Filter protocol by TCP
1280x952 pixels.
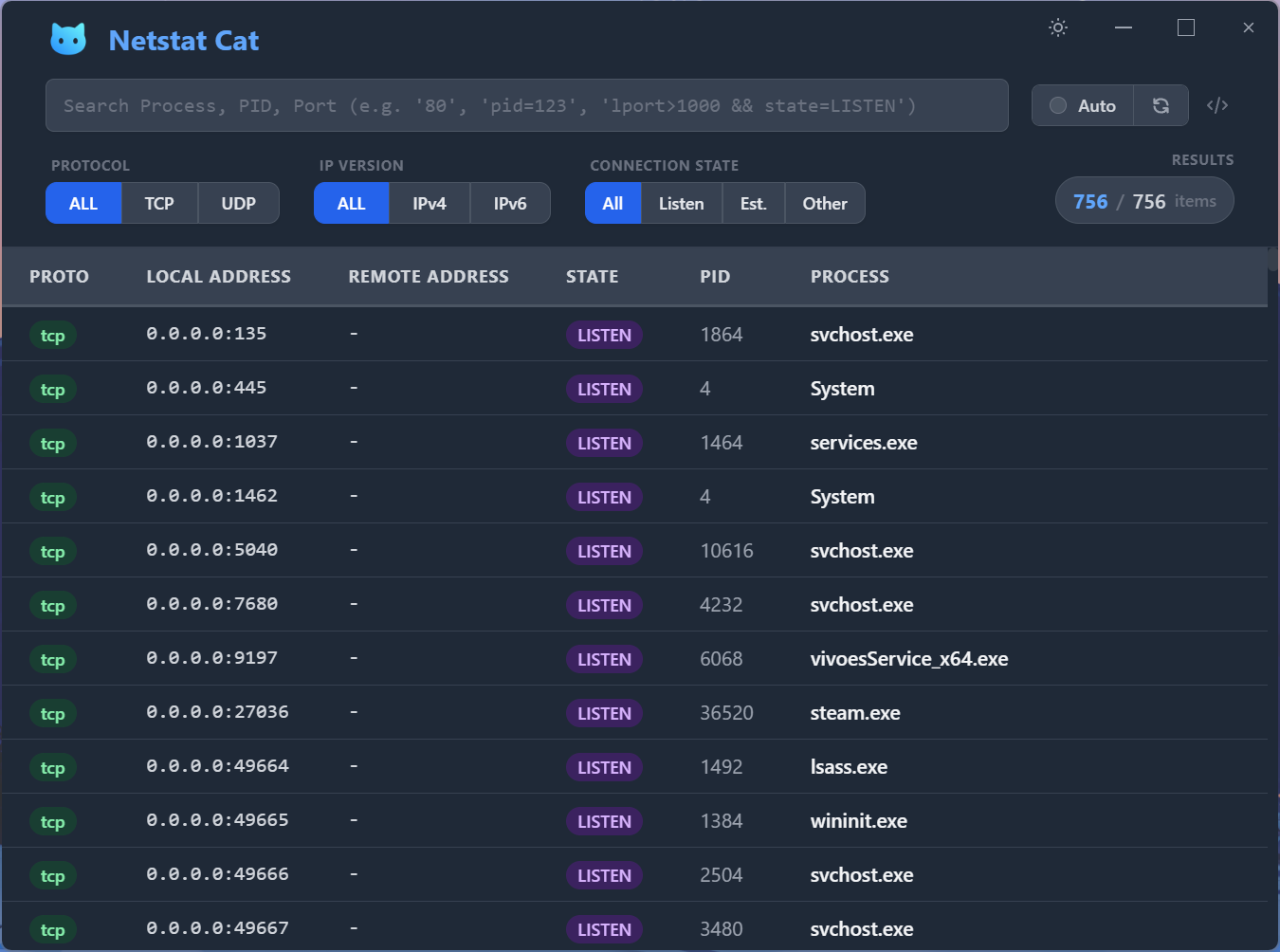coord(159,203)
